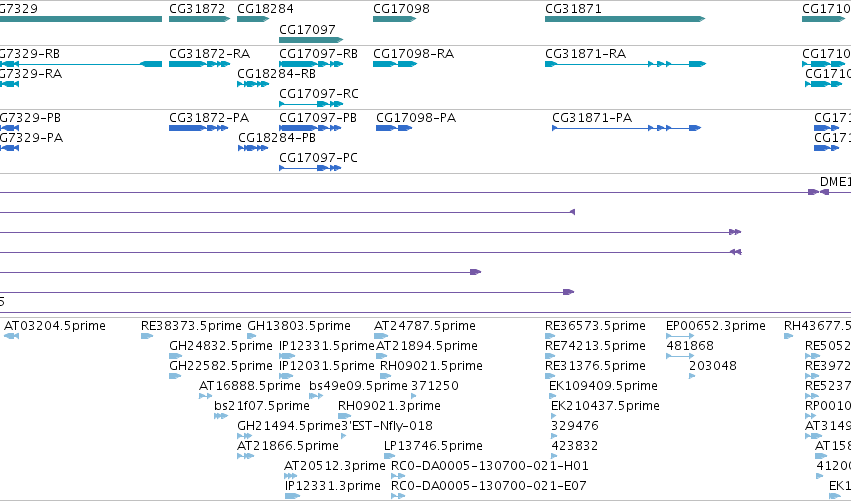Click the CG31872-RA transcript glyph
851x501 pixels.
(199, 64)
